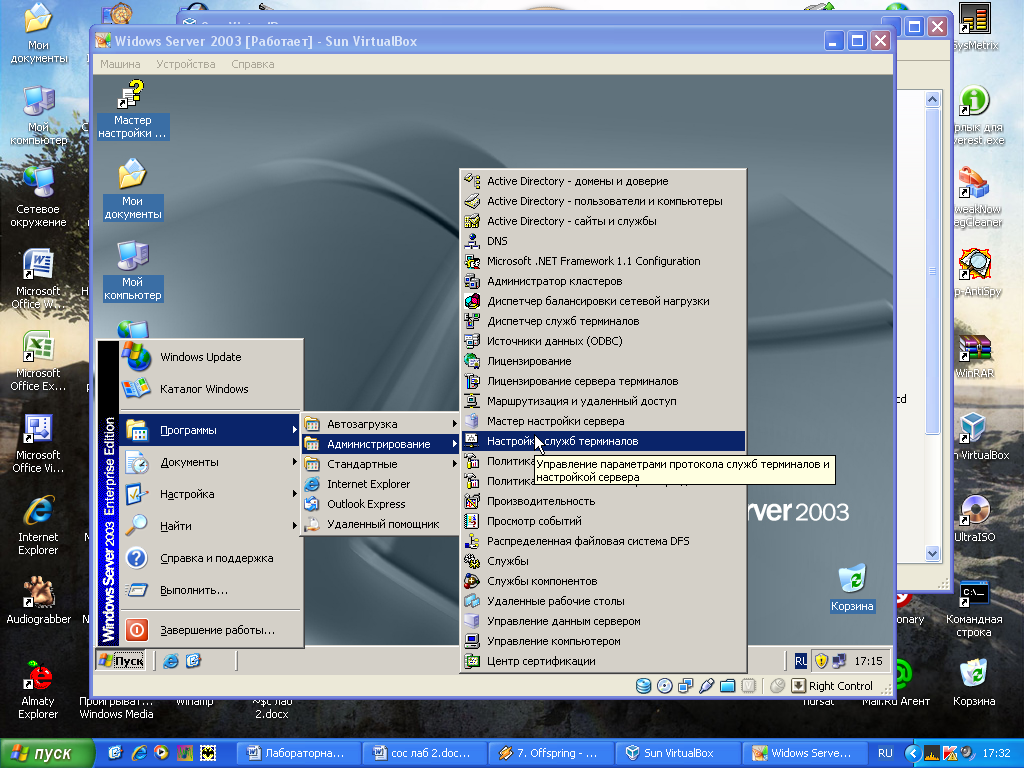Click the Управление данным сервером icon

[x=472, y=621]
